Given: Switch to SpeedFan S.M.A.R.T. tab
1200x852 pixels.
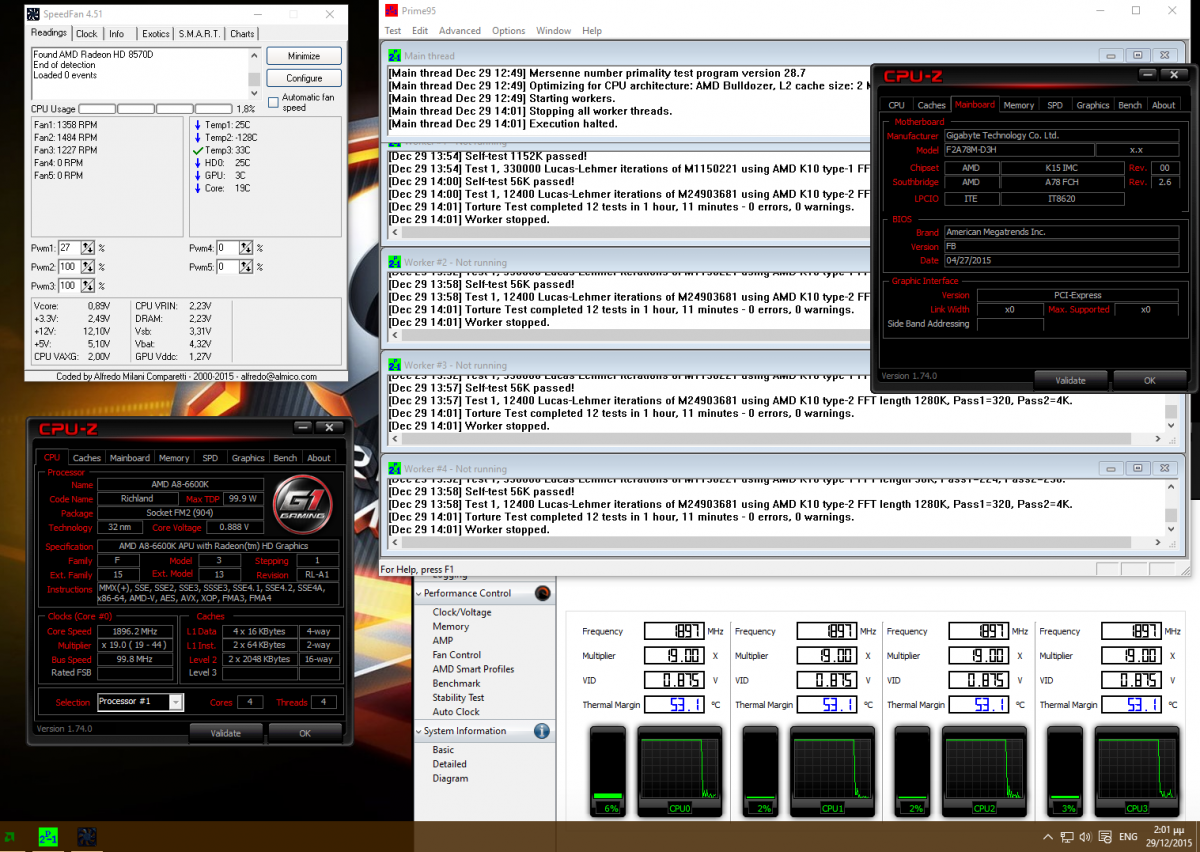Looking at the screenshot, I should (200, 34).
